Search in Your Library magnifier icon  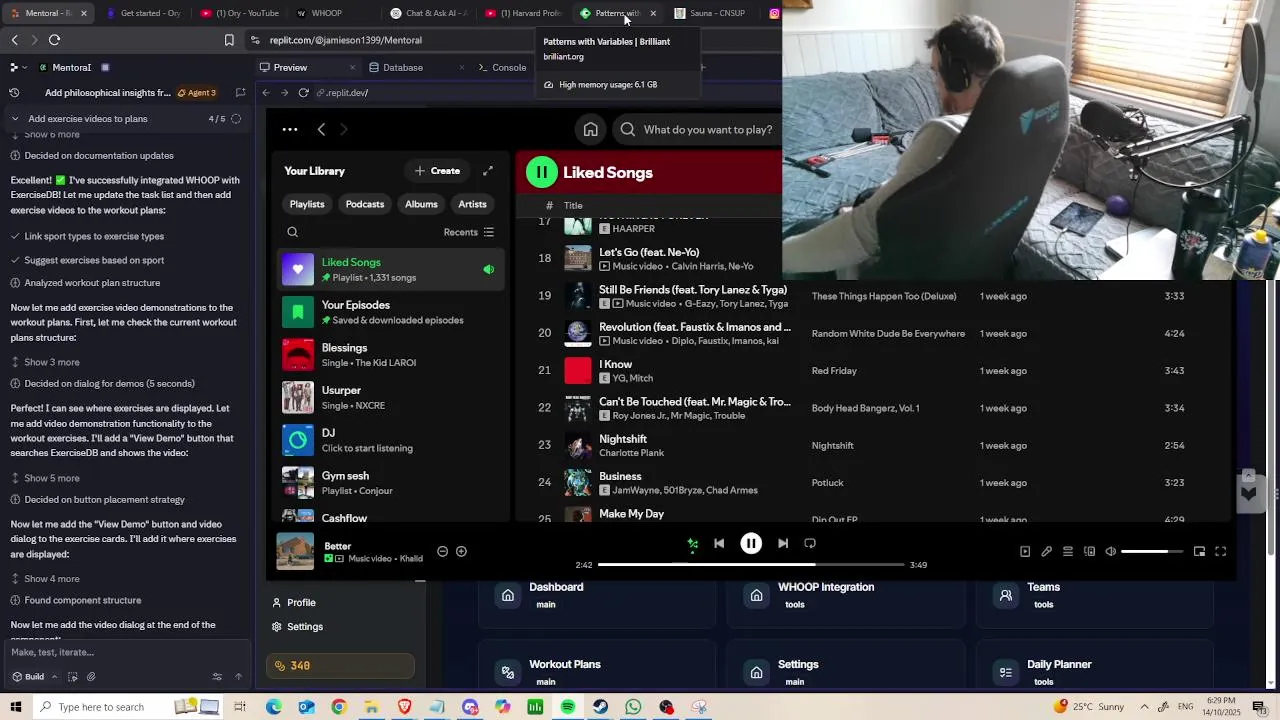(x=292, y=232)
